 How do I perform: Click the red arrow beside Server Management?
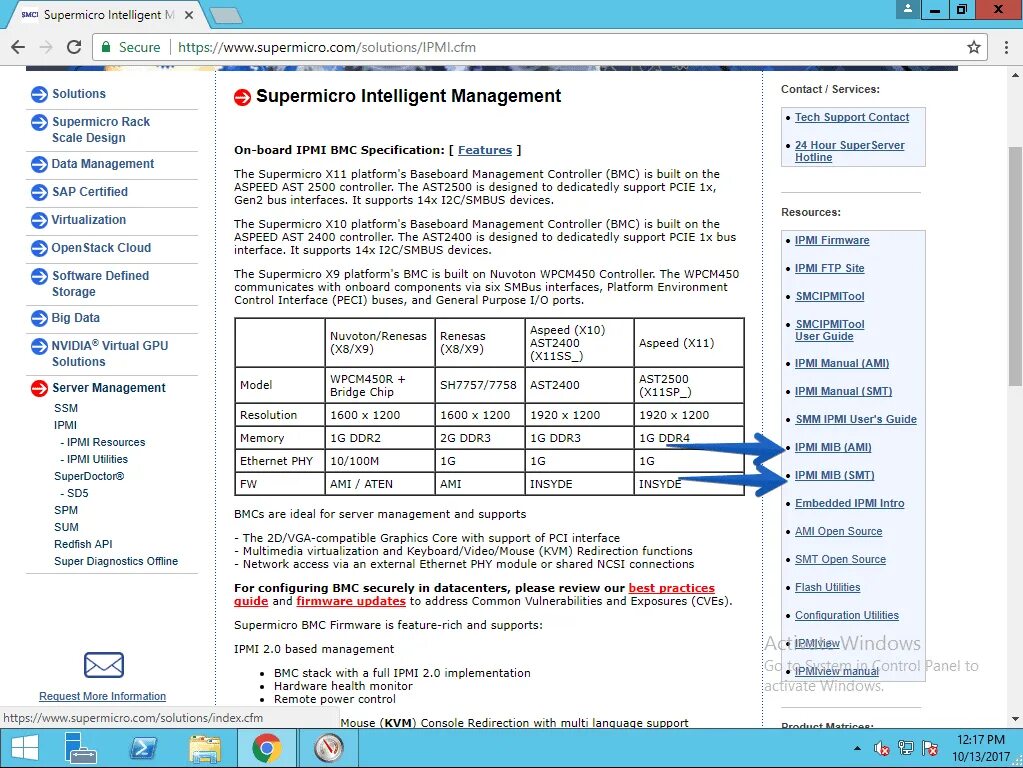(39, 388)
